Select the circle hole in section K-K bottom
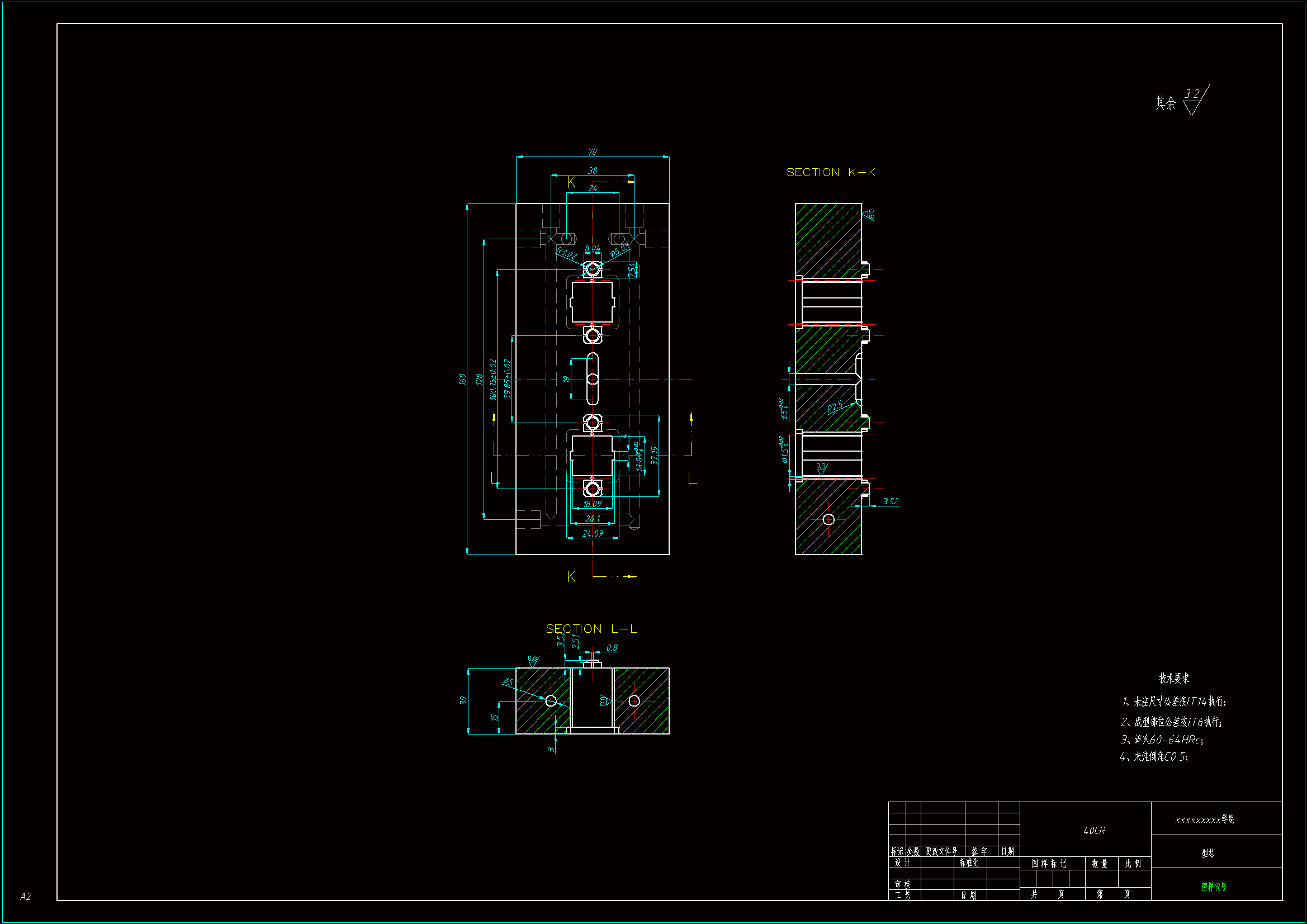This screenshot has height=924, width=1307. (828, 519)
